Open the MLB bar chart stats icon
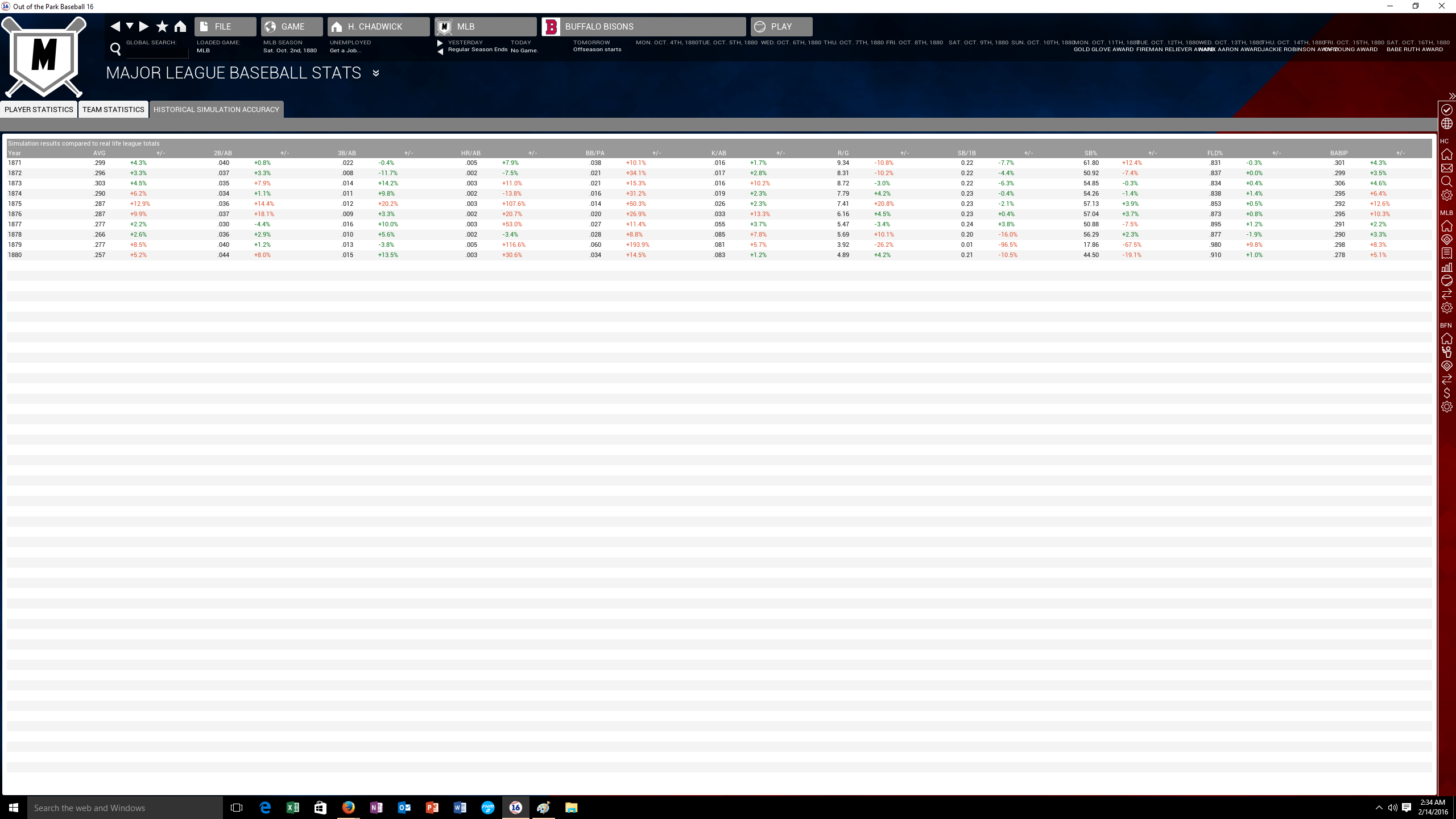The image size is (1456, 819). coord(1446,267)
